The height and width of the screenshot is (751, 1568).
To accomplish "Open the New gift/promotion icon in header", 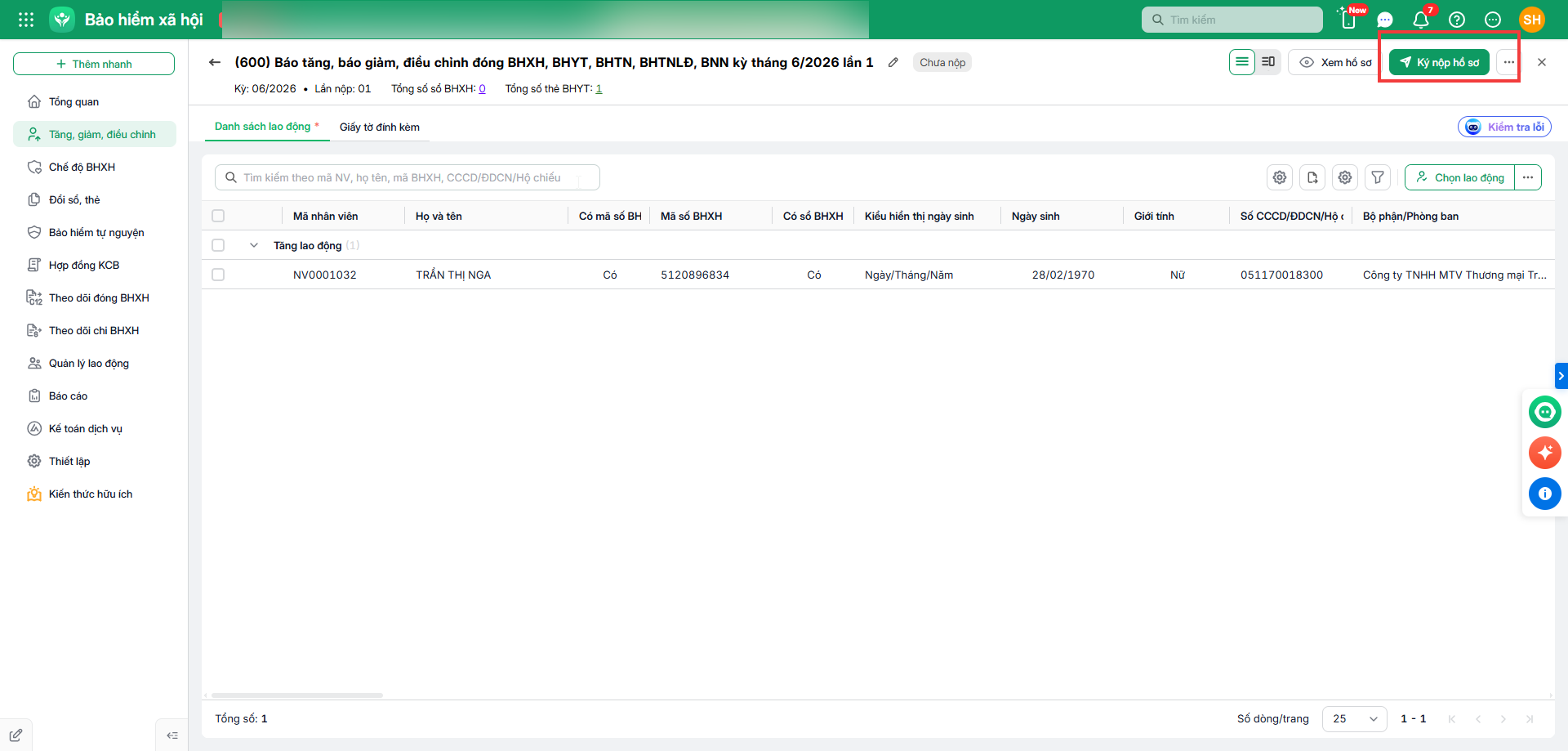I will pyautogui.click(x=1348, y=20).
